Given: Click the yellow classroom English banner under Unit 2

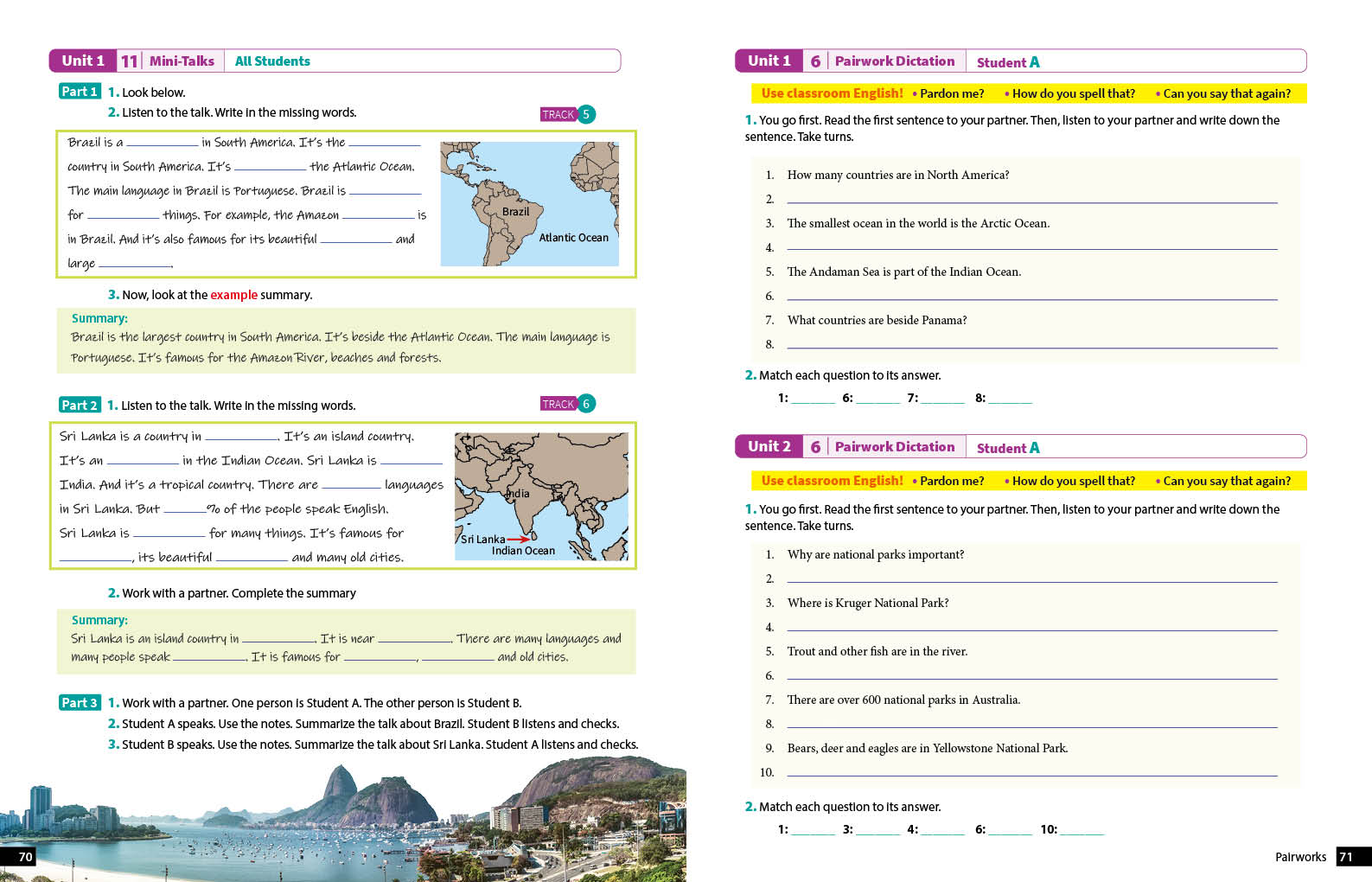Looking at the screenshot, I should click(x=1027, y=481).
